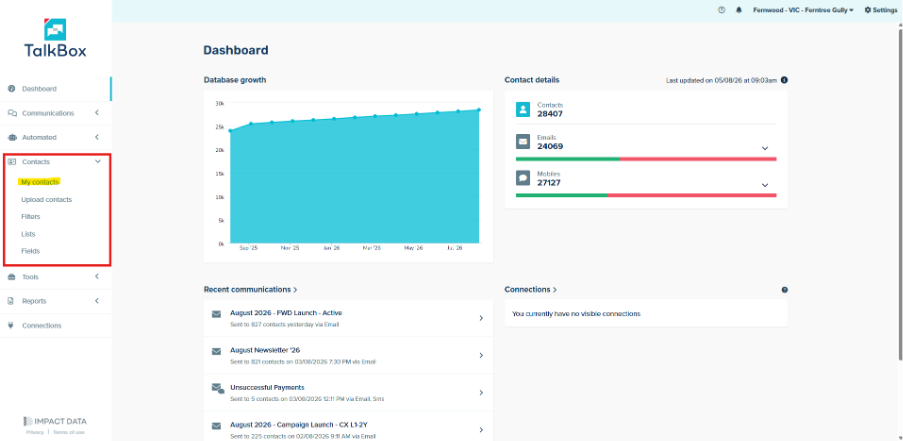This screenshot has width=903, height=441.
Task: Click the Emails envelope icon in Contact details
Action: point(523,142)
